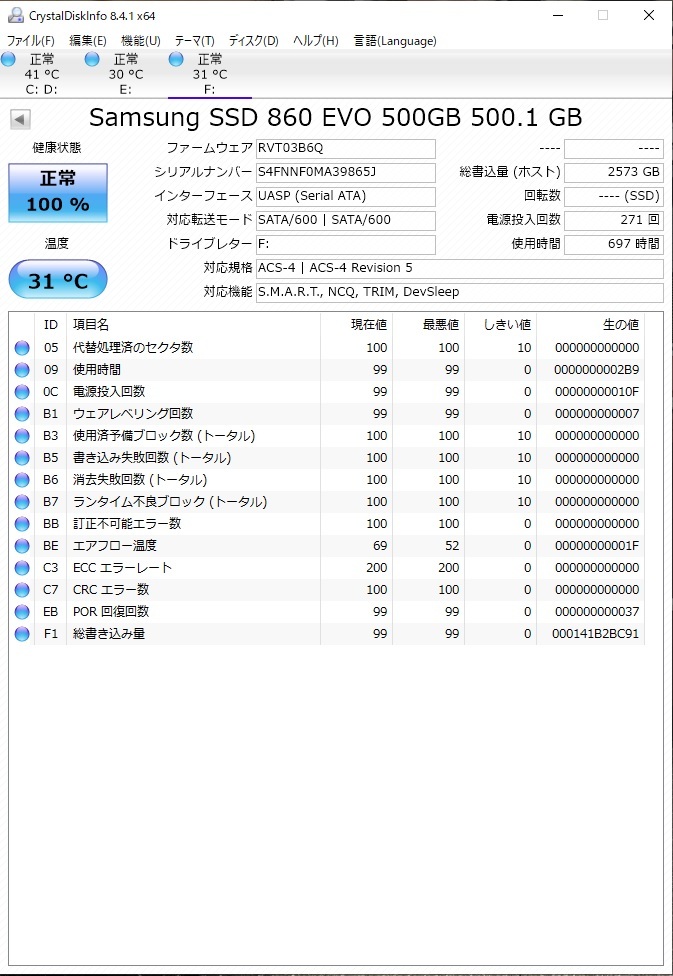Click status orb of attribute B6 row
Screen dimensions: 673x976
pos(22,480)
